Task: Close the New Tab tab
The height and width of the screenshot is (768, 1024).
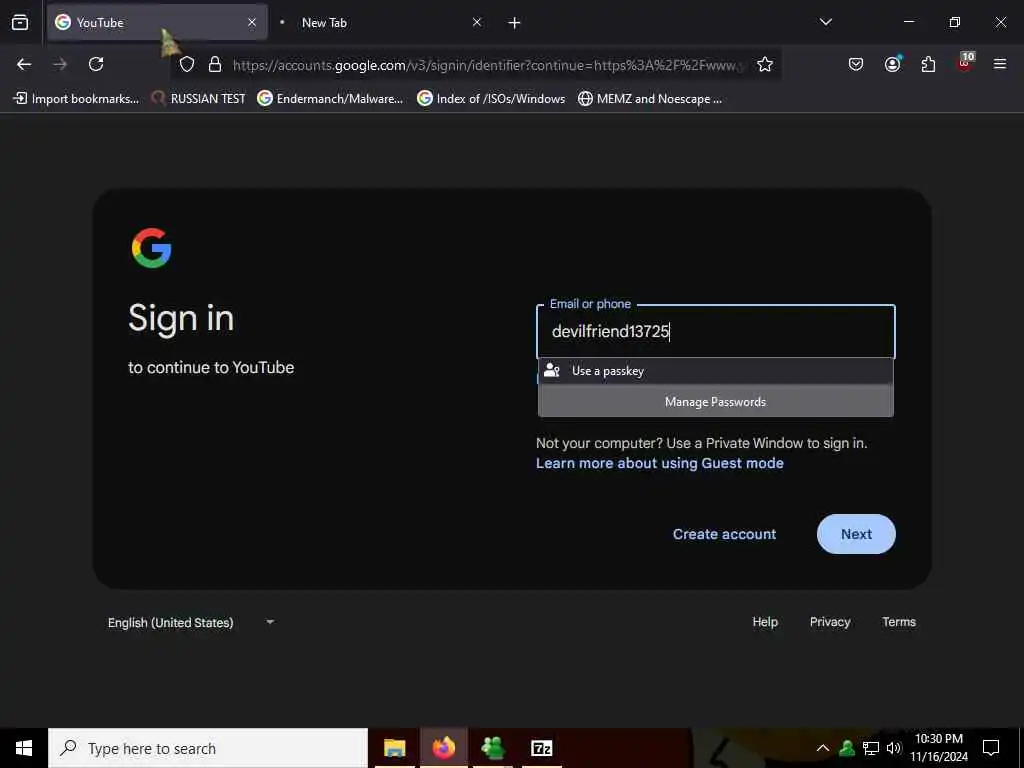Action: (477, 22)
